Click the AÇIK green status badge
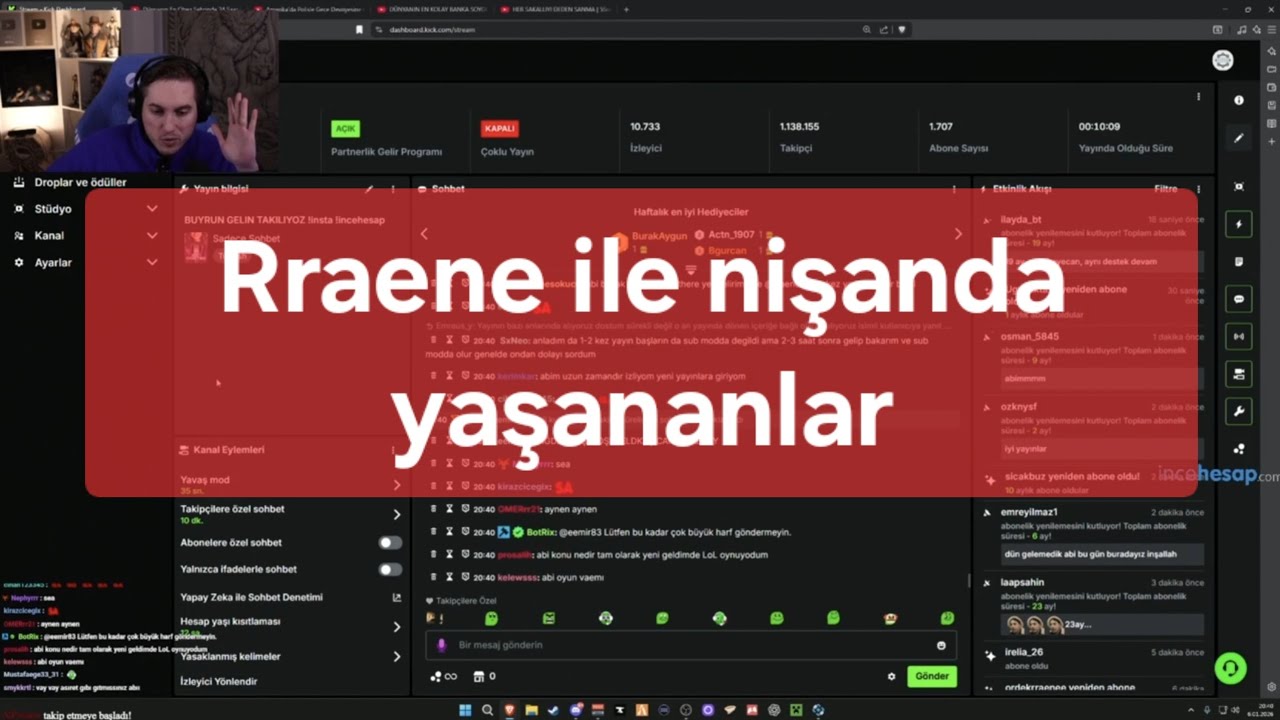Screen dimensions: 1280x720 pos(345,129)
